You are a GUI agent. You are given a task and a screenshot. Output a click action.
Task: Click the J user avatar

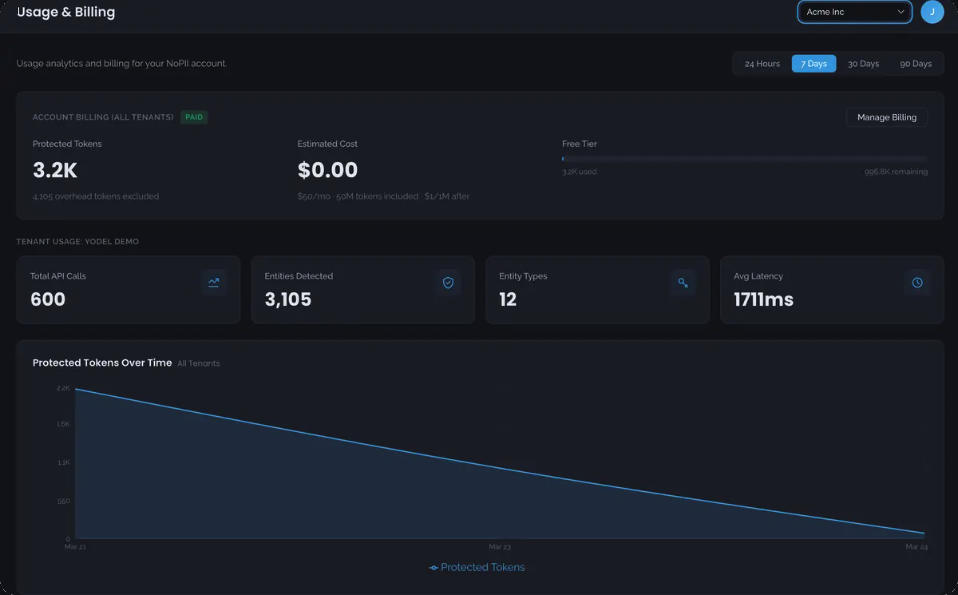pos(932,12)
